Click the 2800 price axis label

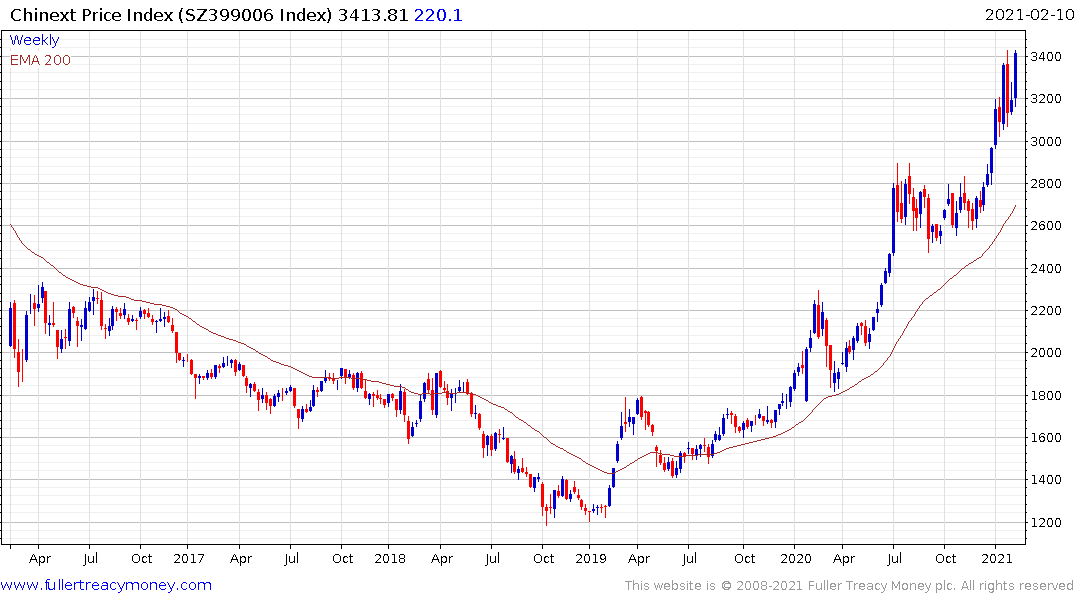coord(1046,184)
